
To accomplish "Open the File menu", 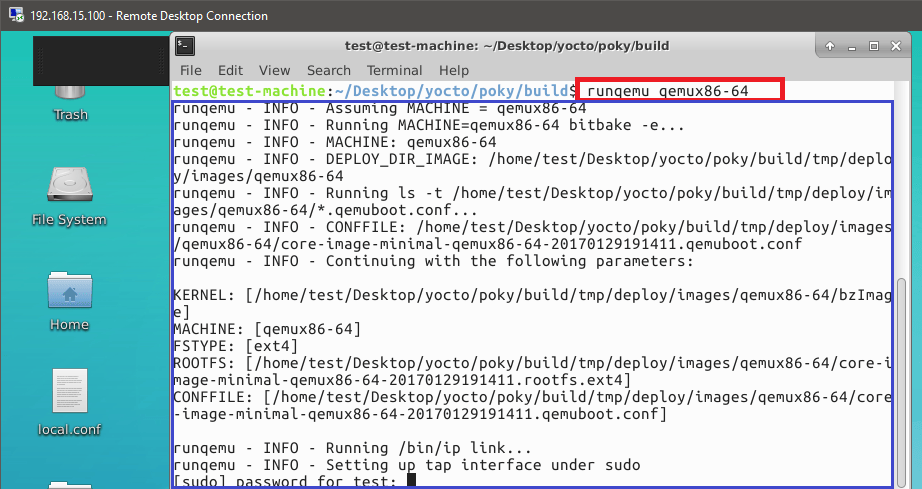I will (190, 70).
